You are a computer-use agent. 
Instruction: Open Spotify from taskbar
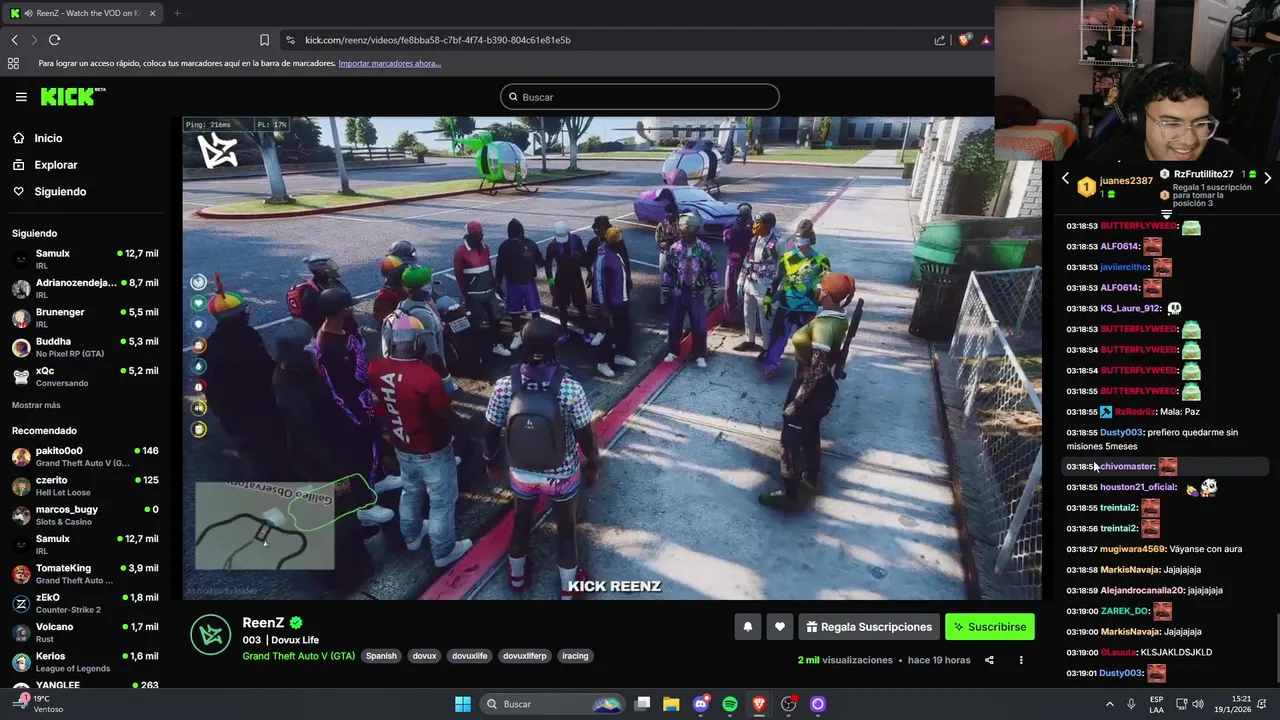coord(730,704)
